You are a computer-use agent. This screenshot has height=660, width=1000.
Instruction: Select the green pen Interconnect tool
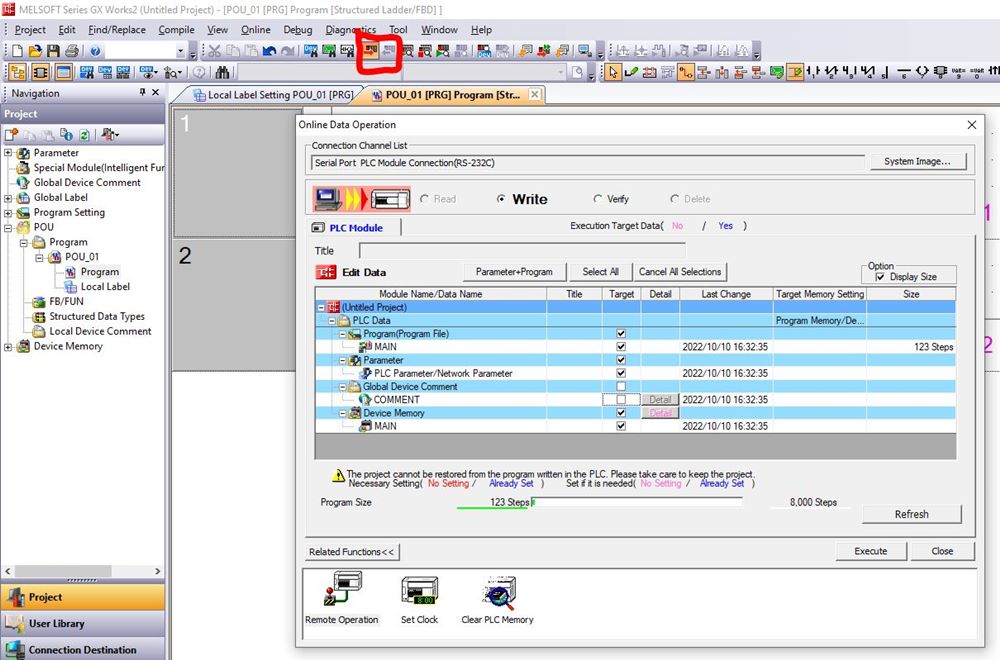[631, 72]
